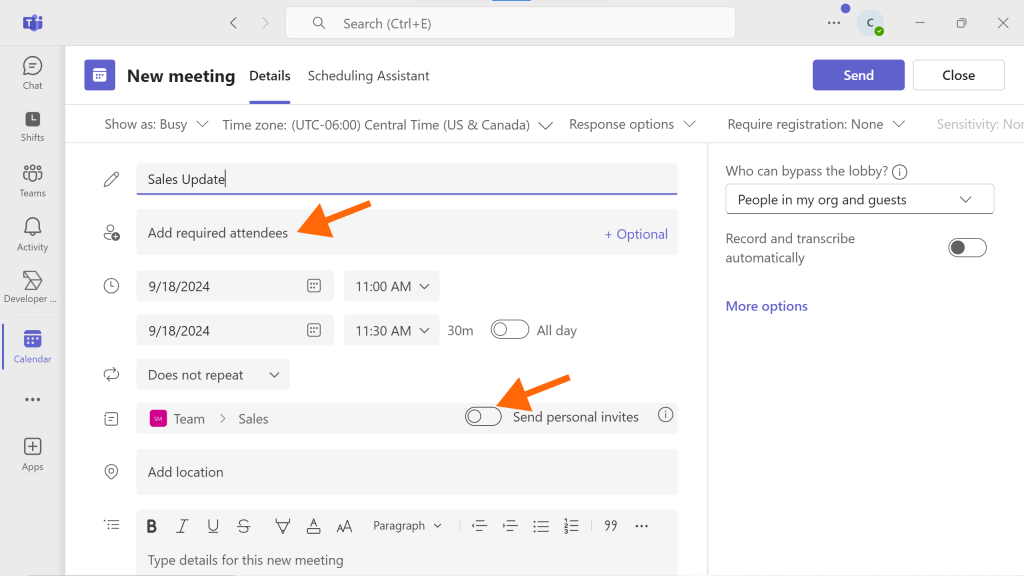Open the Activity feed
The image size is (1024, 576).
point(32,234)
